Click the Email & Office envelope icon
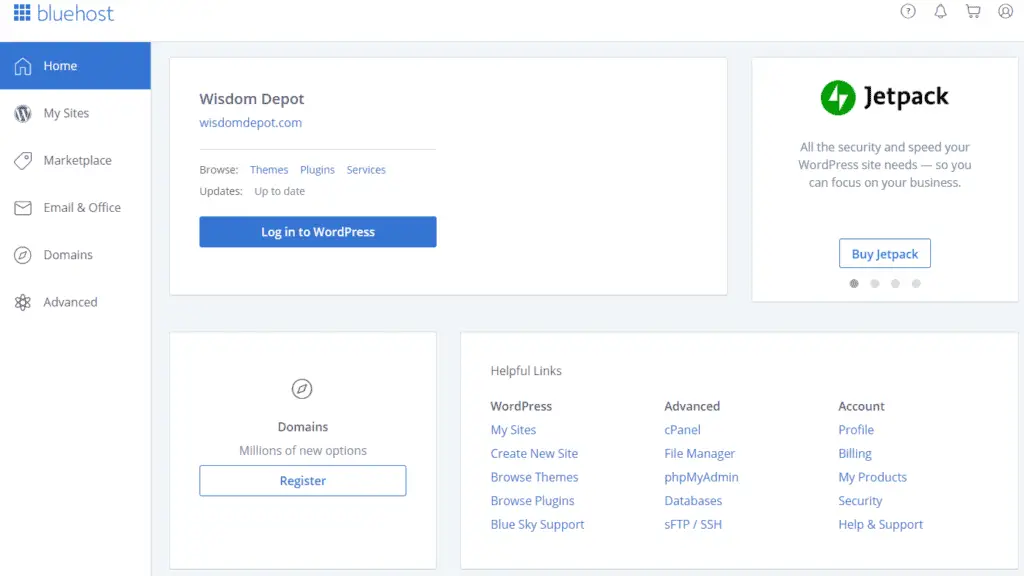 pyautogui.click(x=23, y=208)
